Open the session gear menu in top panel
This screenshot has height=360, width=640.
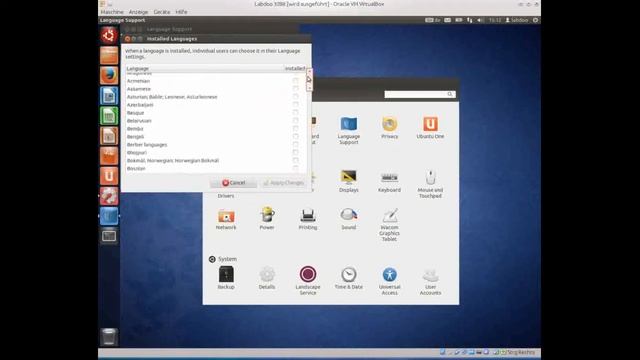tap(536, 20)
